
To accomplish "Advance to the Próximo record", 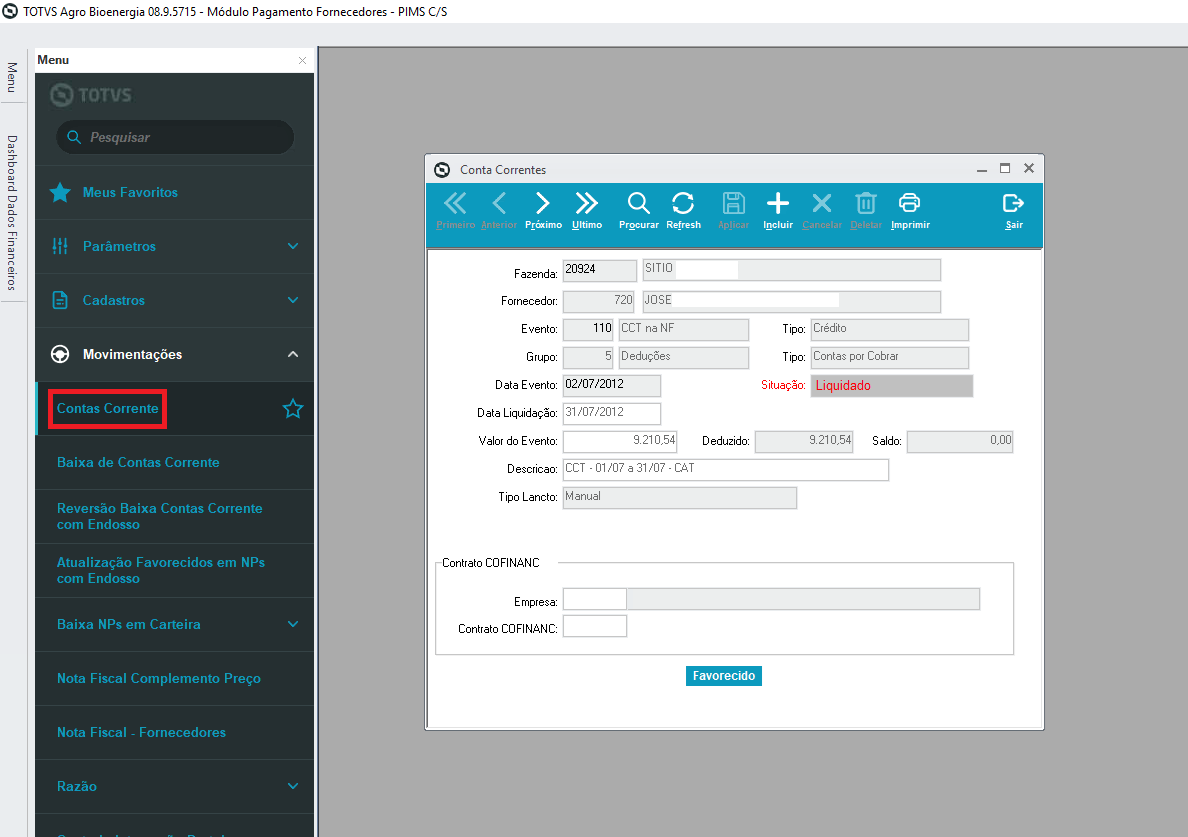I will pos(543,210).
